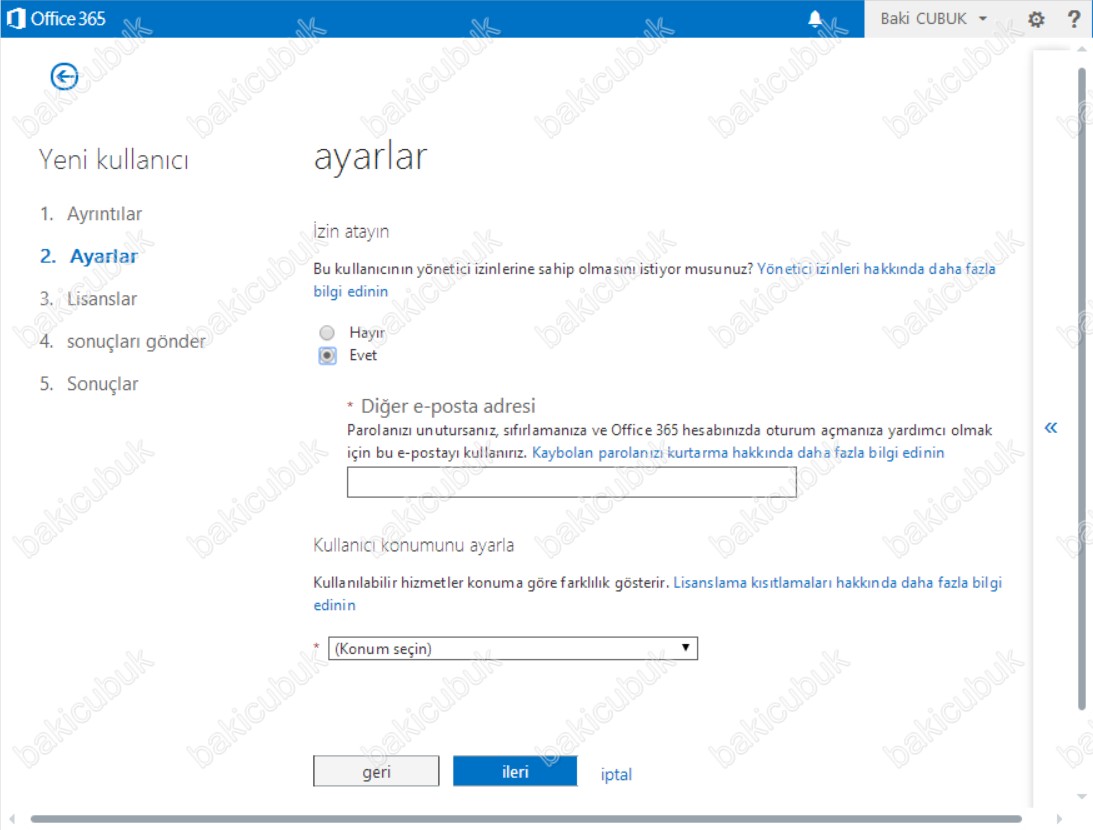Open the Konum seçin location dropdown
1093x830 pixels.
click(513, 649)
